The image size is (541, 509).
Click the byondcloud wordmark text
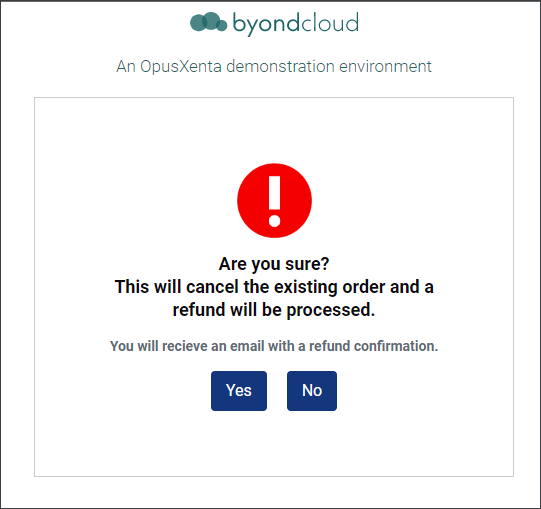click(x=296, y=23)
